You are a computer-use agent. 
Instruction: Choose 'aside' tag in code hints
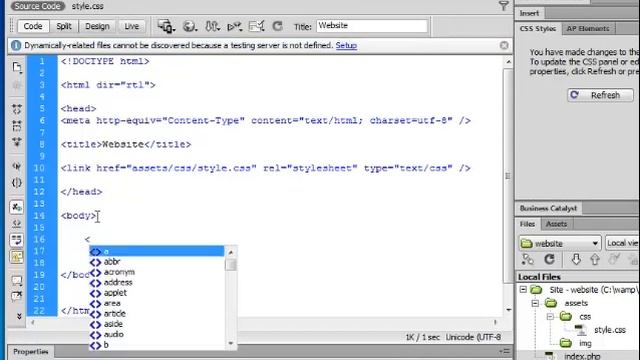(x=157, y=324)
